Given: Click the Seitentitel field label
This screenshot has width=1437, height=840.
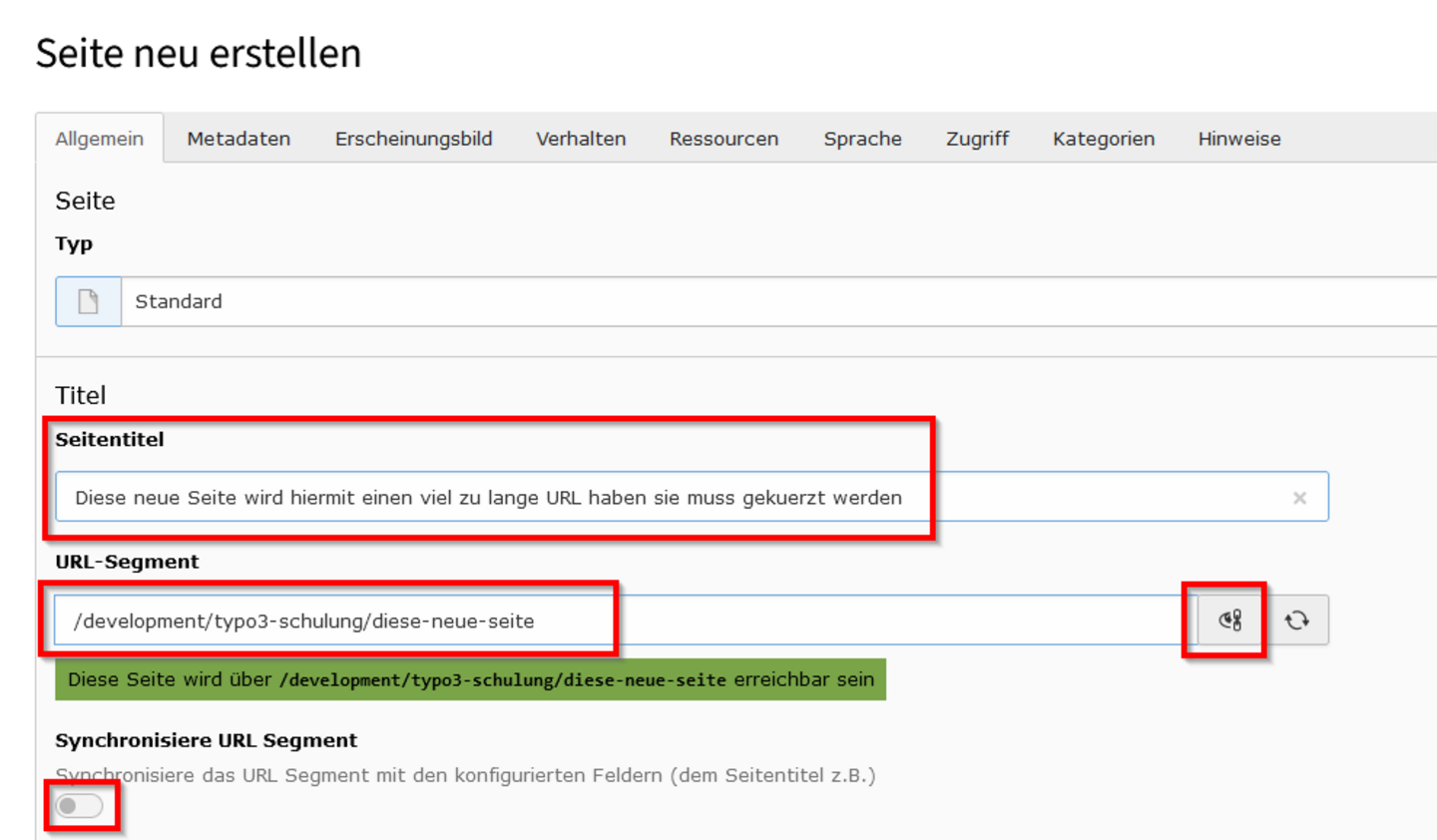Looking at the screenshot, I should (x=110, y=440).
